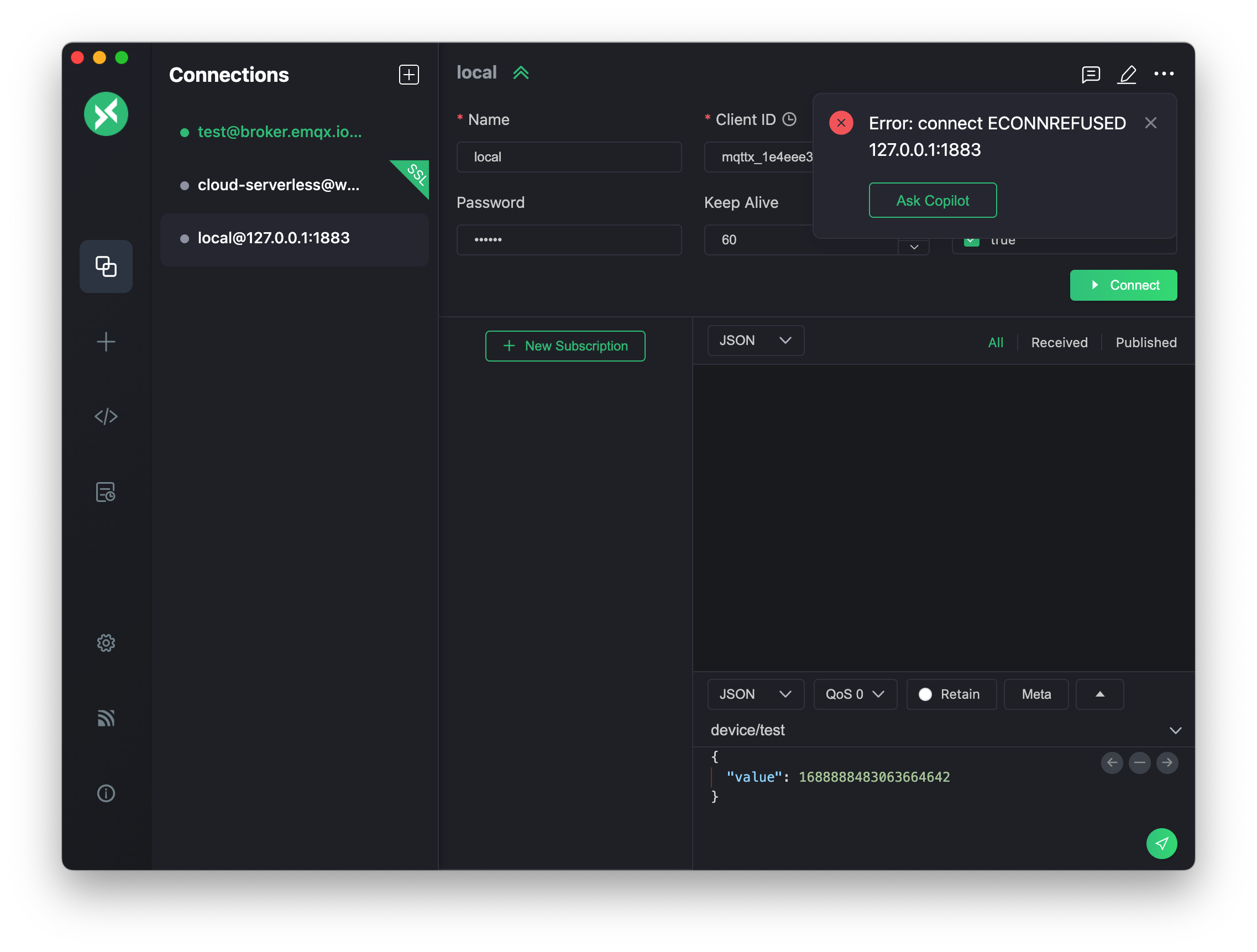Open the Log viewer in the sidebar
The width and height of the screenshot is (1257, 952).
[106, 492]
